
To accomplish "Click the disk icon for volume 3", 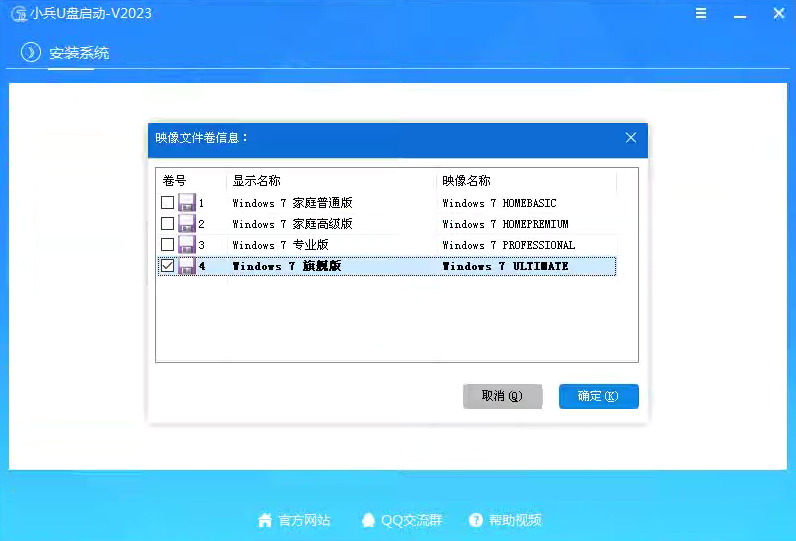I will [187, 245].
